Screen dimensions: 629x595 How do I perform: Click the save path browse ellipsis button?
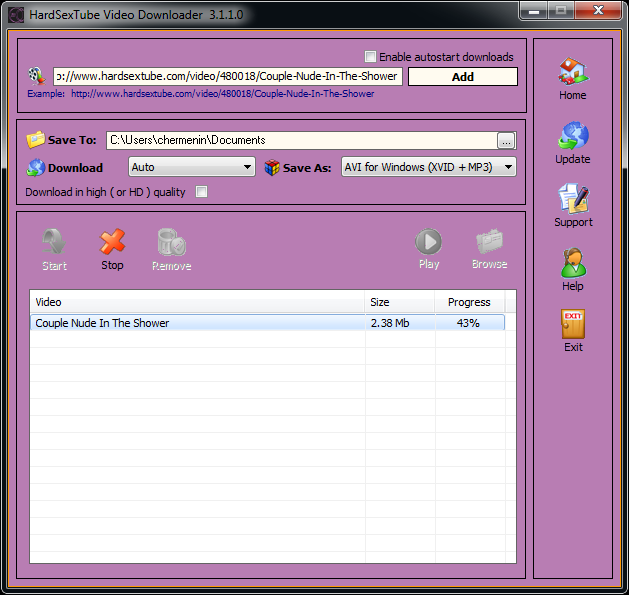pyautogui.click(x=506, y=141)
